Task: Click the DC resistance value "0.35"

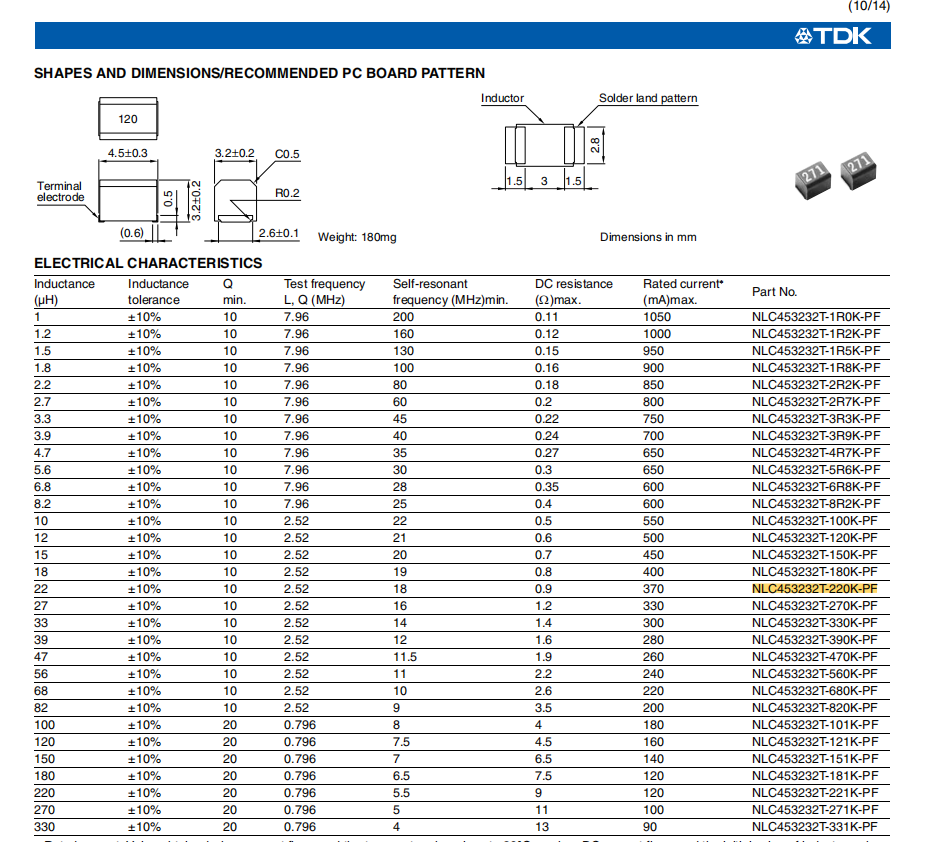Action: coord(547,487)
